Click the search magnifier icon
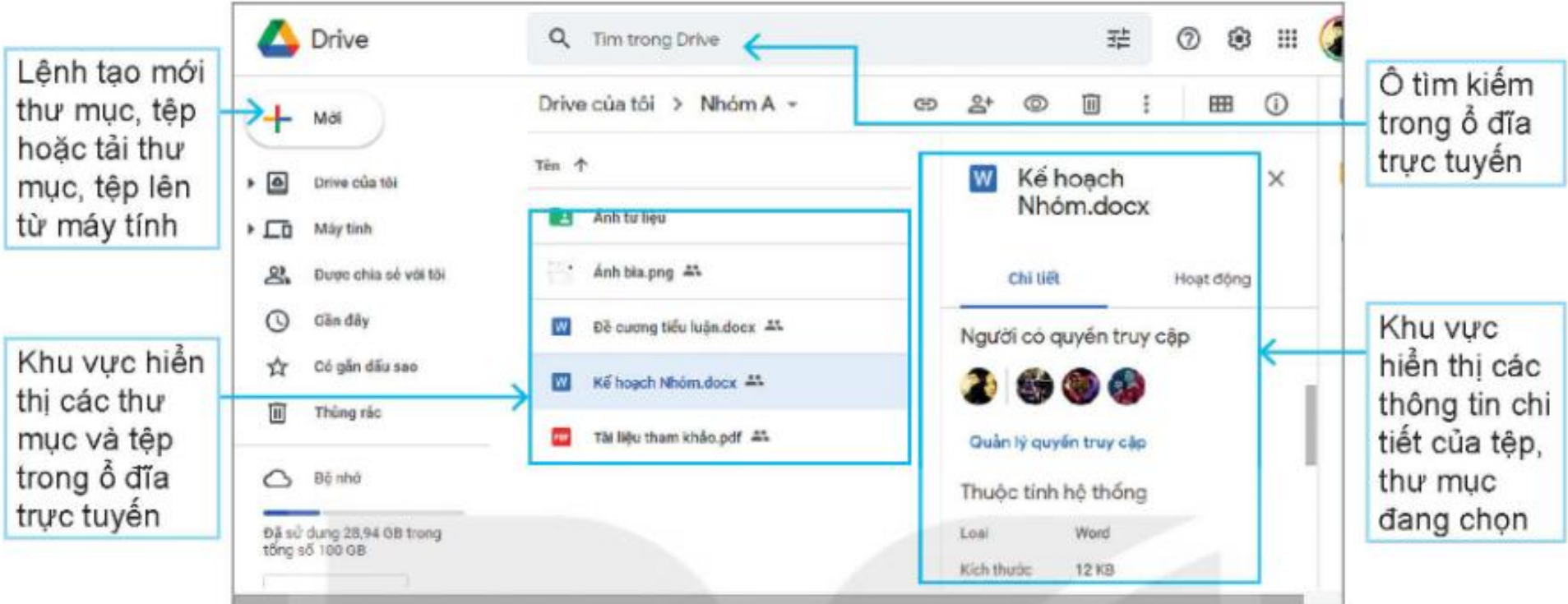The image size is (1568, 604). (559, 38)
